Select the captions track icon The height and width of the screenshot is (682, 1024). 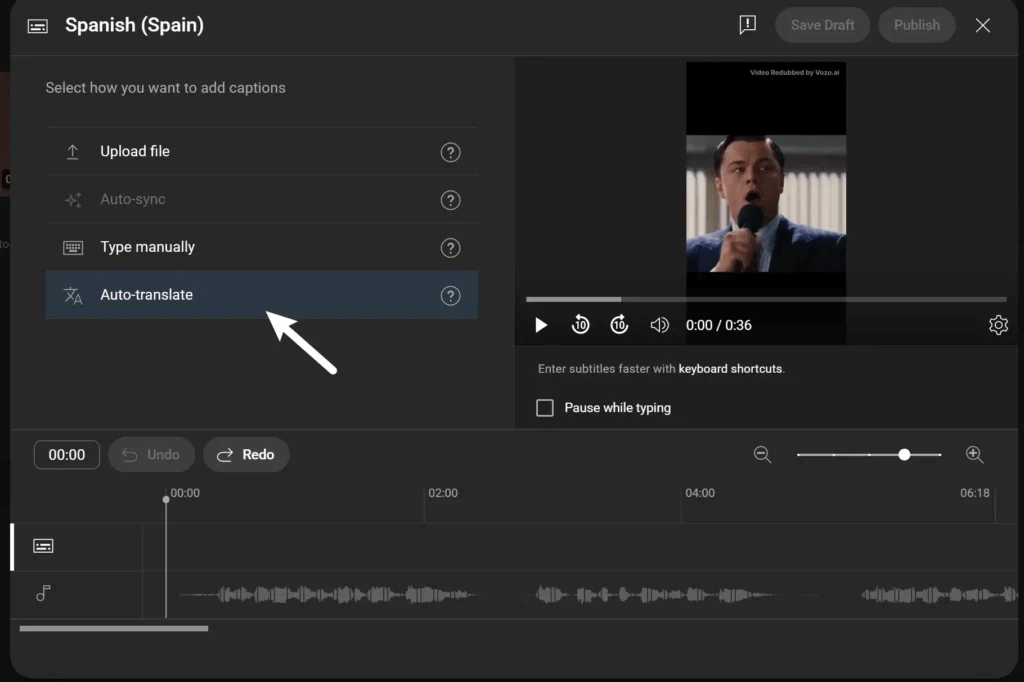tap(43, 546)
